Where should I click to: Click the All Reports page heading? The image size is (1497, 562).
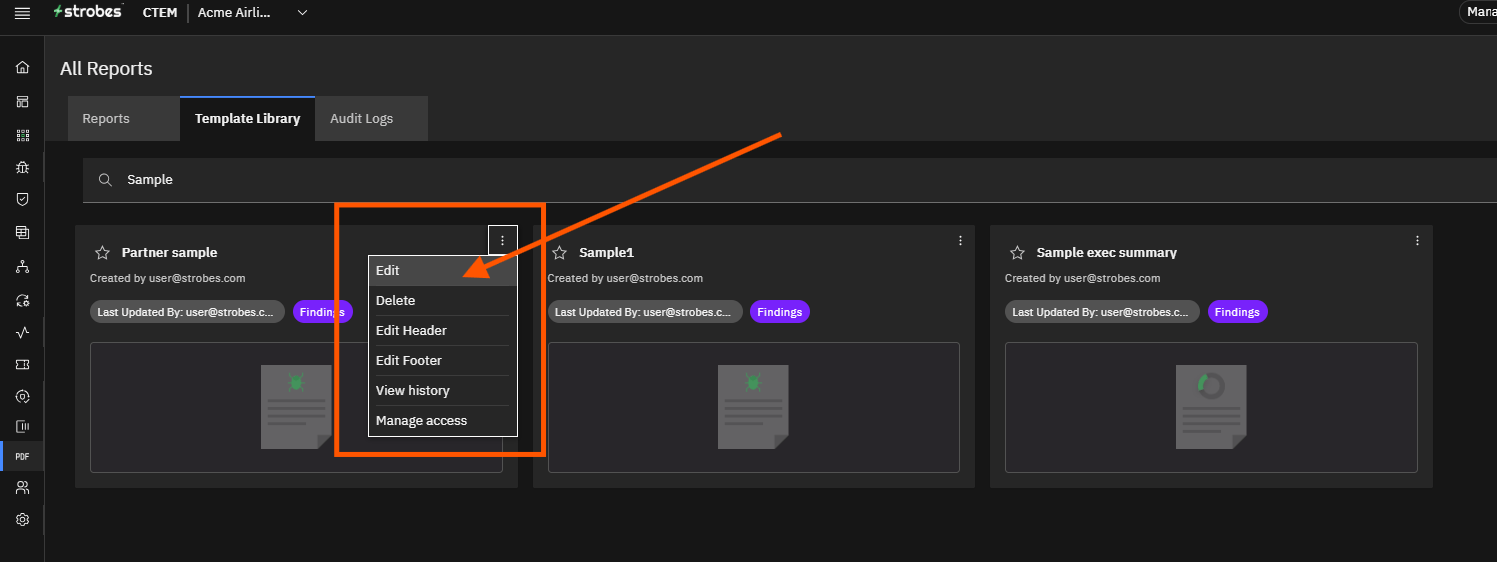coord(106,69)
